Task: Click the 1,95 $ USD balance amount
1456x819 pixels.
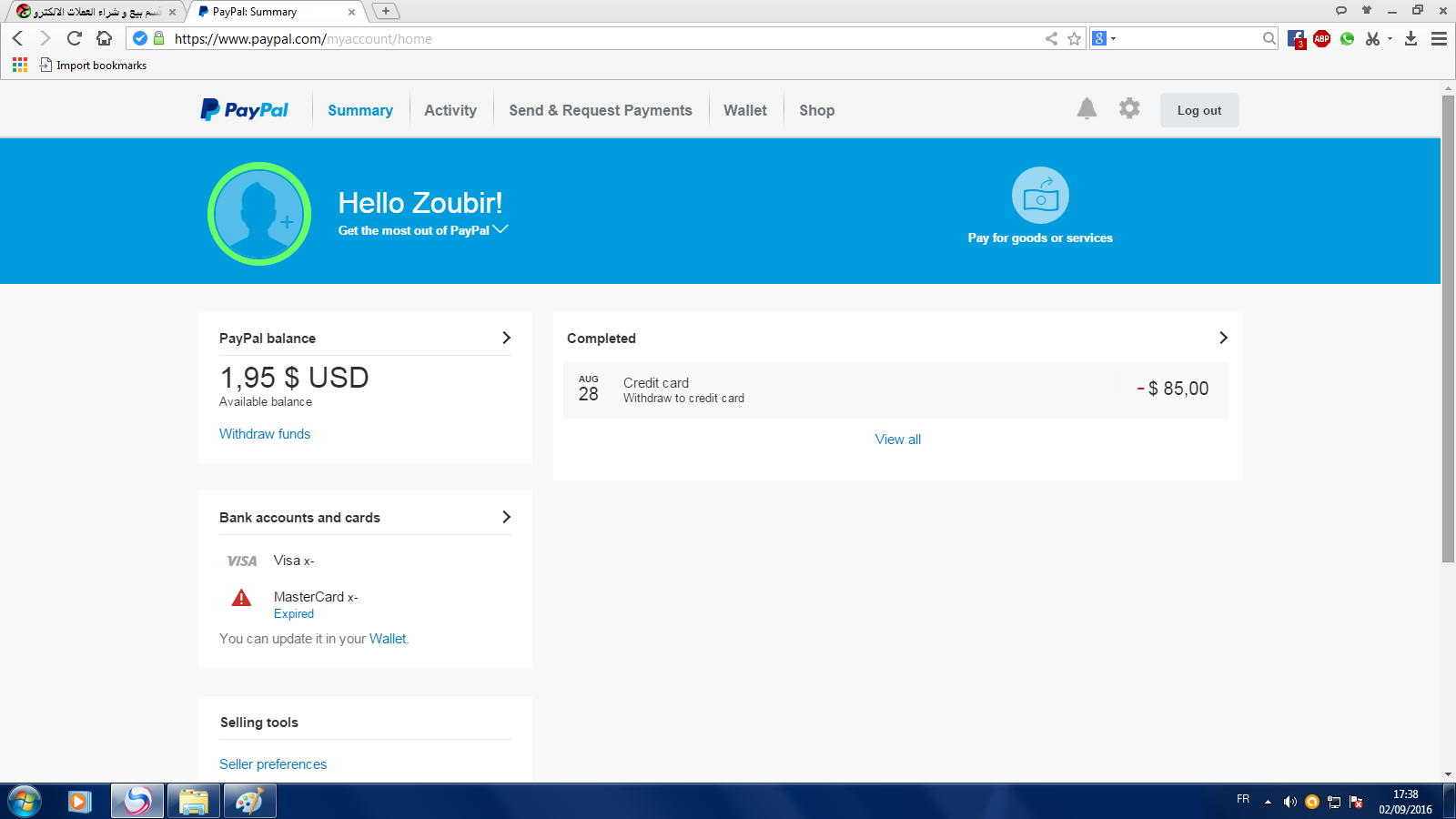Action: point(294,378)
